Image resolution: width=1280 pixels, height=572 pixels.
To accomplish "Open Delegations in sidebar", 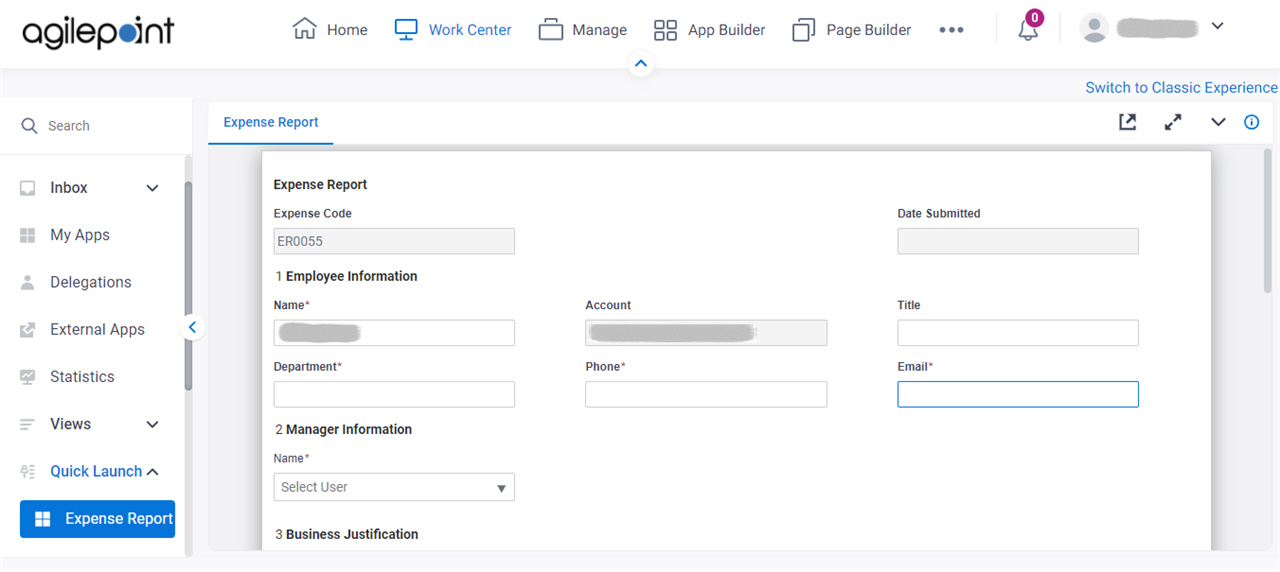I will click(x=91, y=282).
